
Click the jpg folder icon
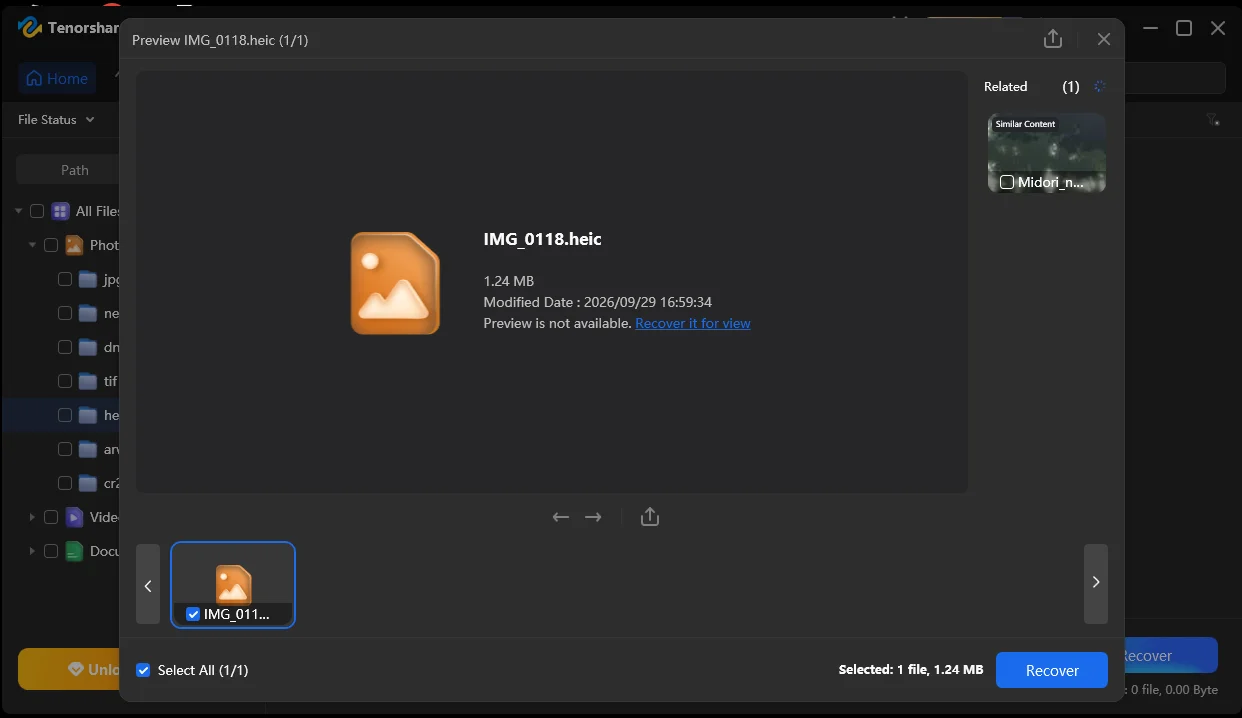point(88,279)
